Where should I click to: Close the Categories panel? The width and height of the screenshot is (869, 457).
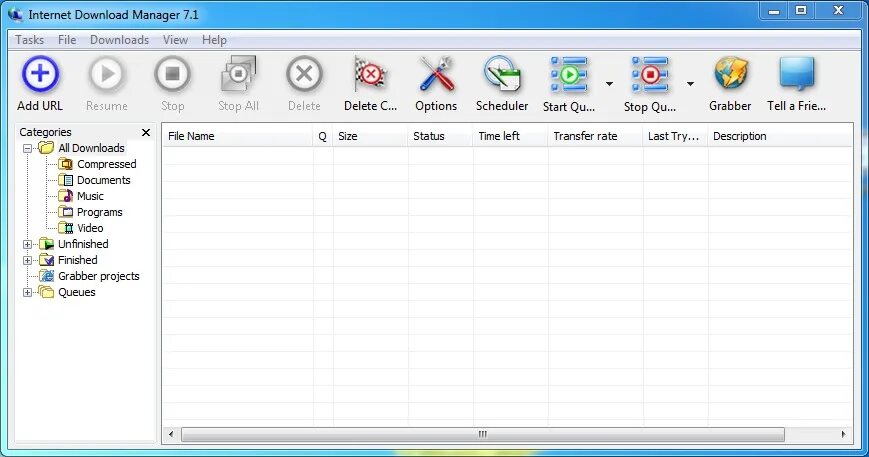(x=146, y=132)
